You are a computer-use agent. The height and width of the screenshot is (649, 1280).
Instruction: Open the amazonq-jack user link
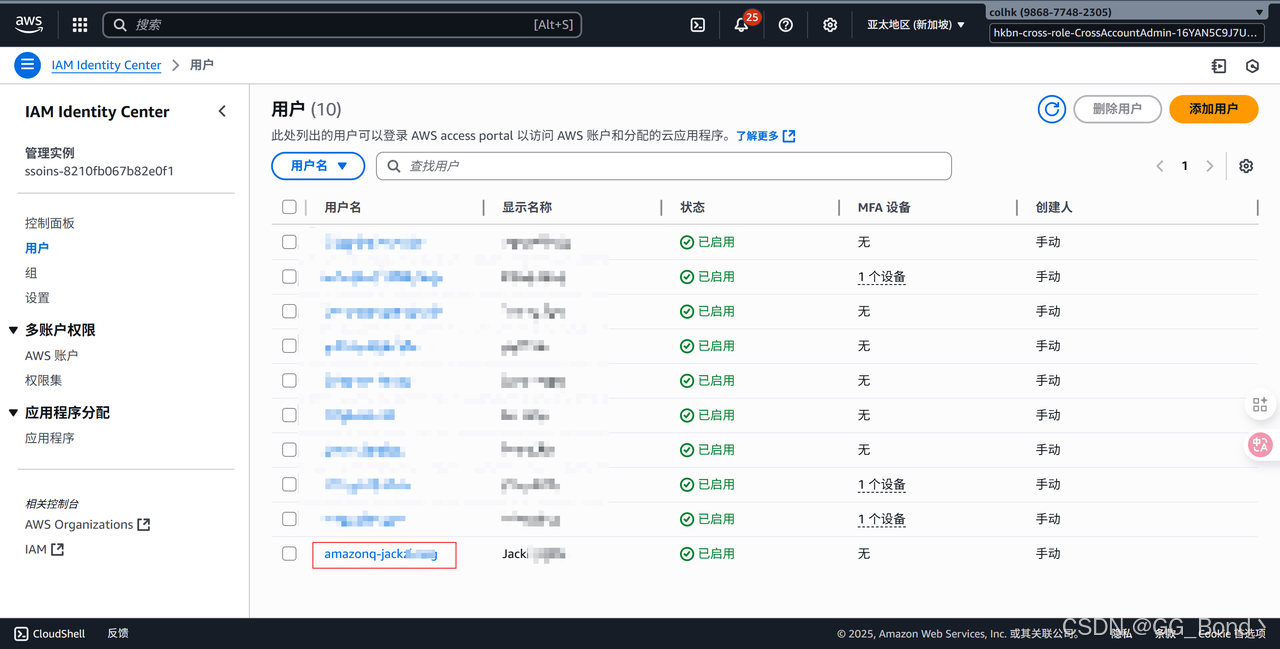click(381, 554)
